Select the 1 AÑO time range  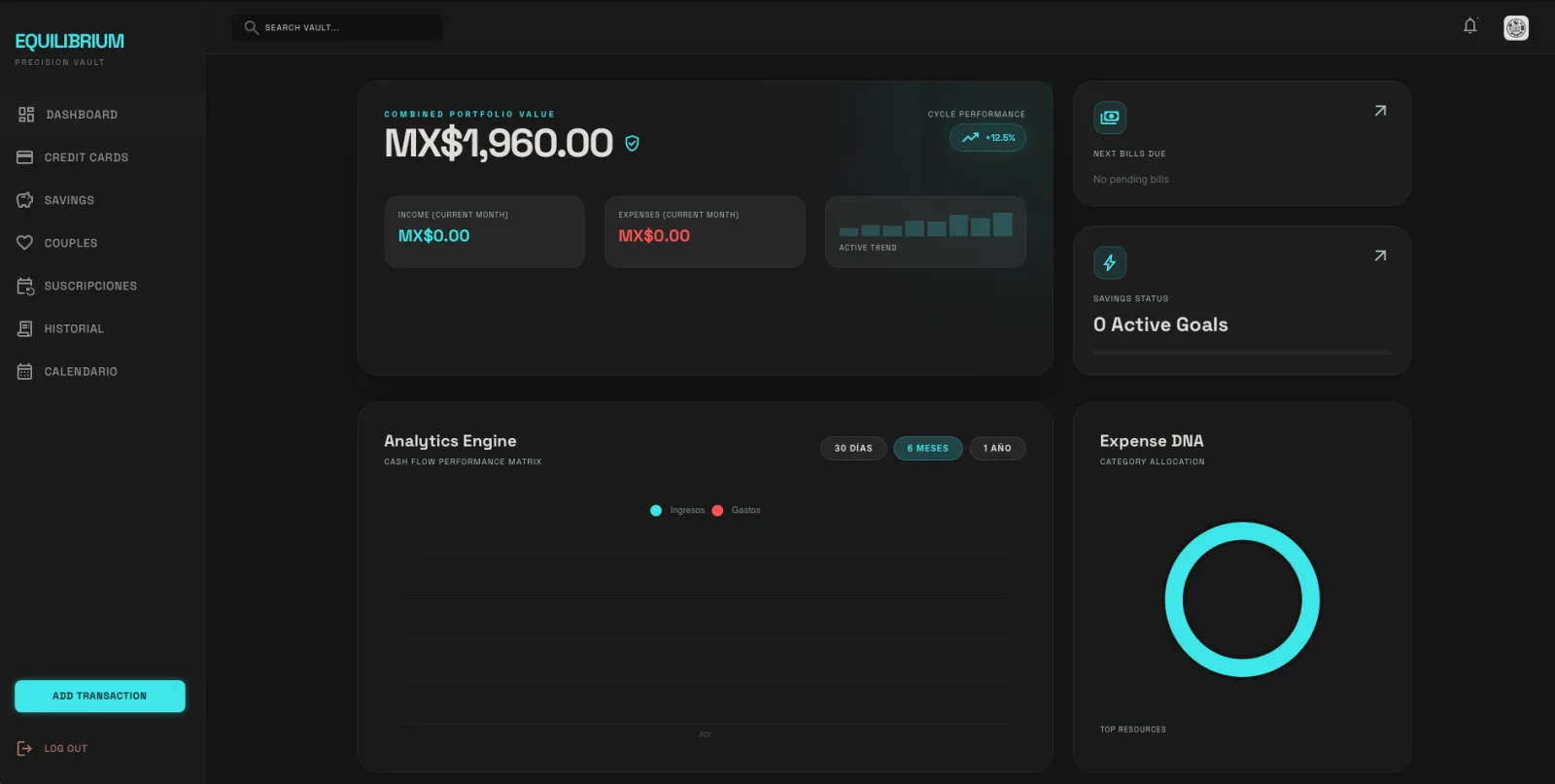point(997,448)
